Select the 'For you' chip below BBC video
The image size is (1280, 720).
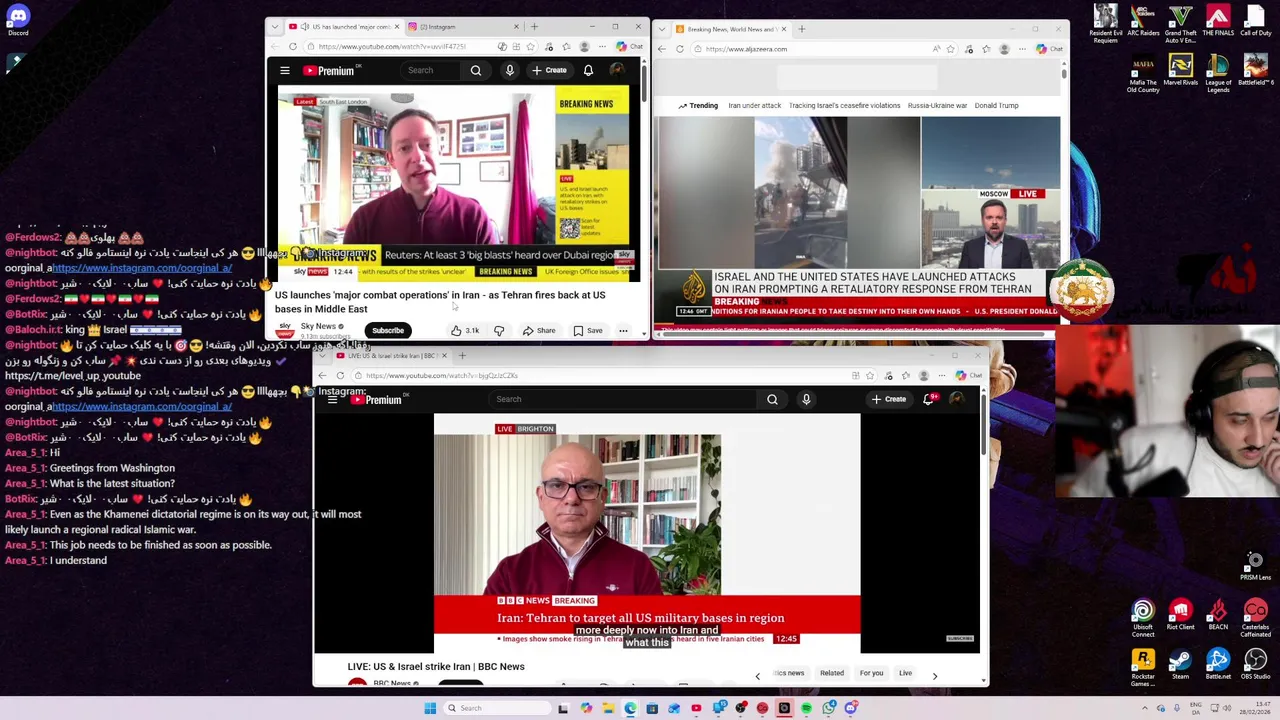(x=871, y=673)
